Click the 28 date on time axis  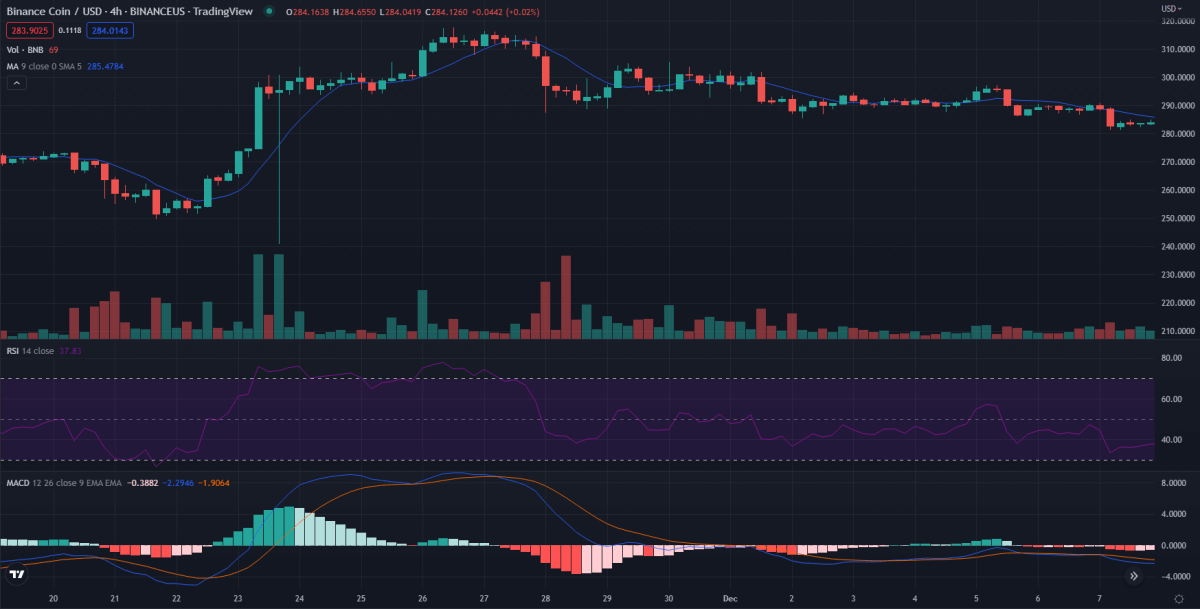coord(546,598)
